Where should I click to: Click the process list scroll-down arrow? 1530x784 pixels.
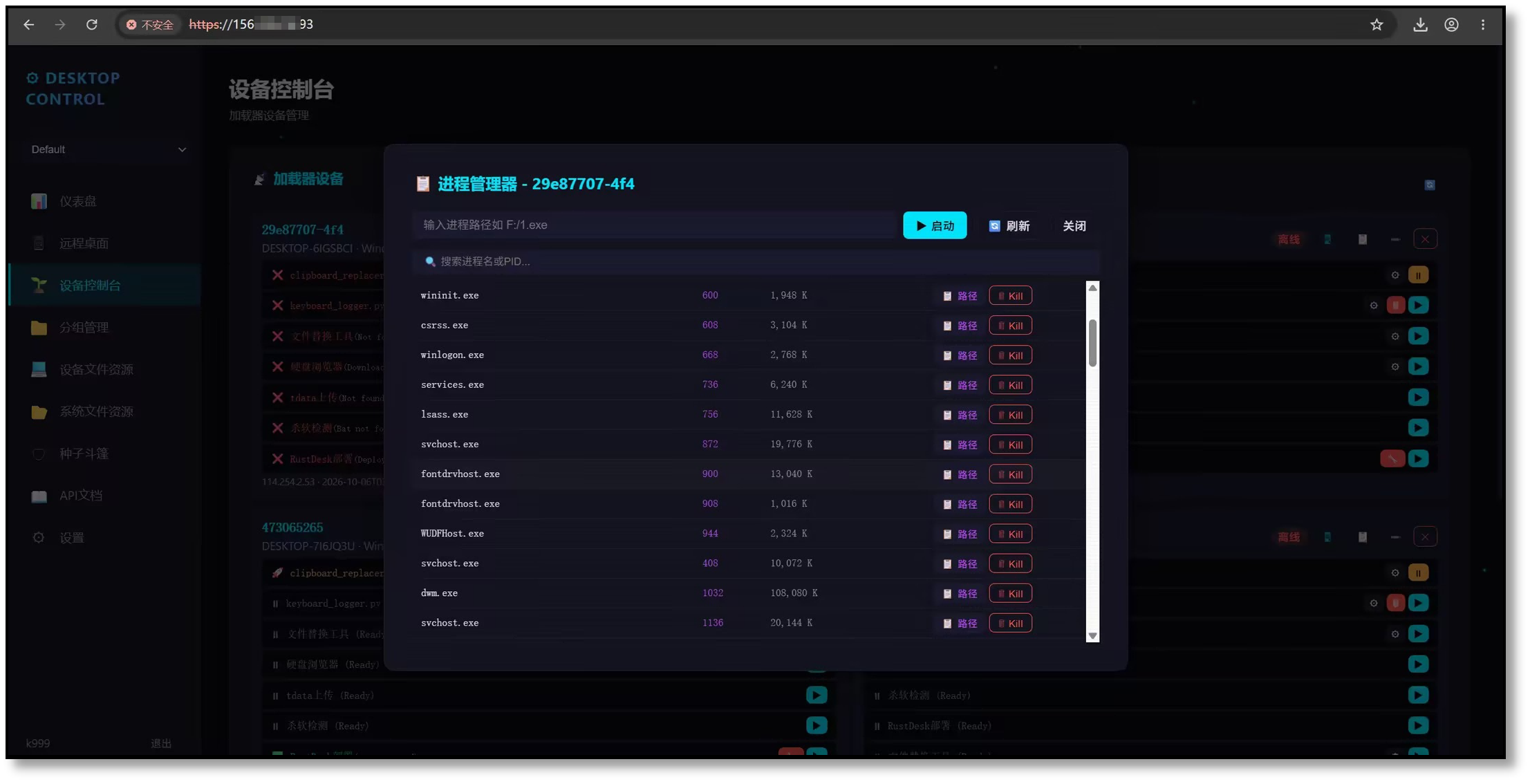click(x=1092, y=635)
